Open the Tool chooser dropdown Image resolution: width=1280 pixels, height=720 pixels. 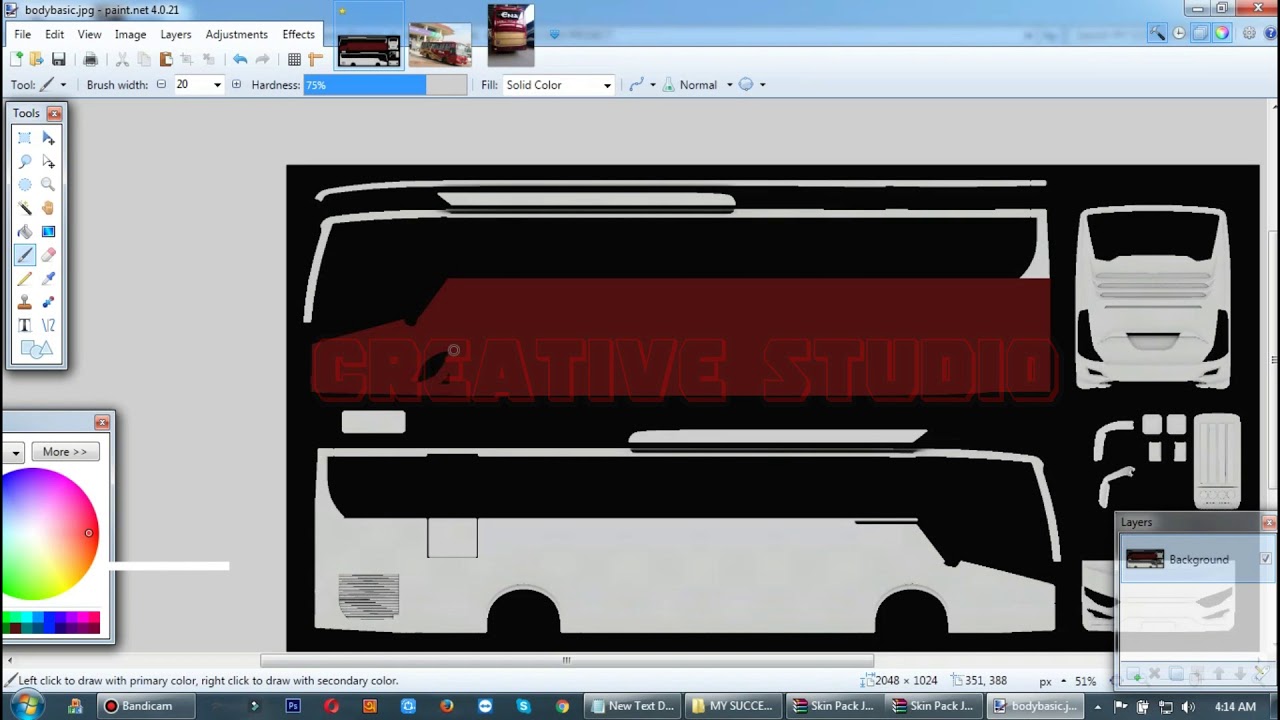pyautogui.click(x=63, y=85)
